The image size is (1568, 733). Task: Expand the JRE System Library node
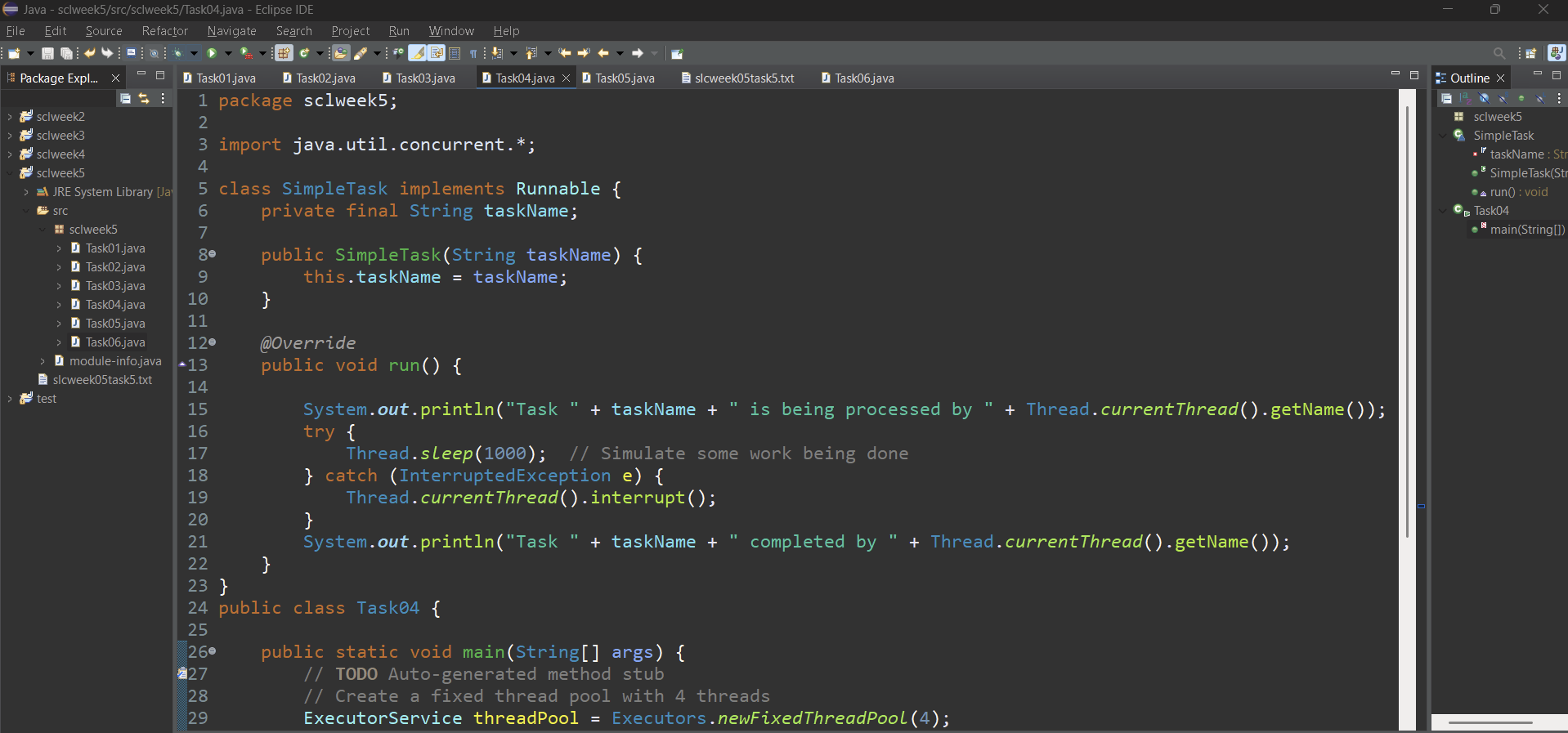click(26, 192)
